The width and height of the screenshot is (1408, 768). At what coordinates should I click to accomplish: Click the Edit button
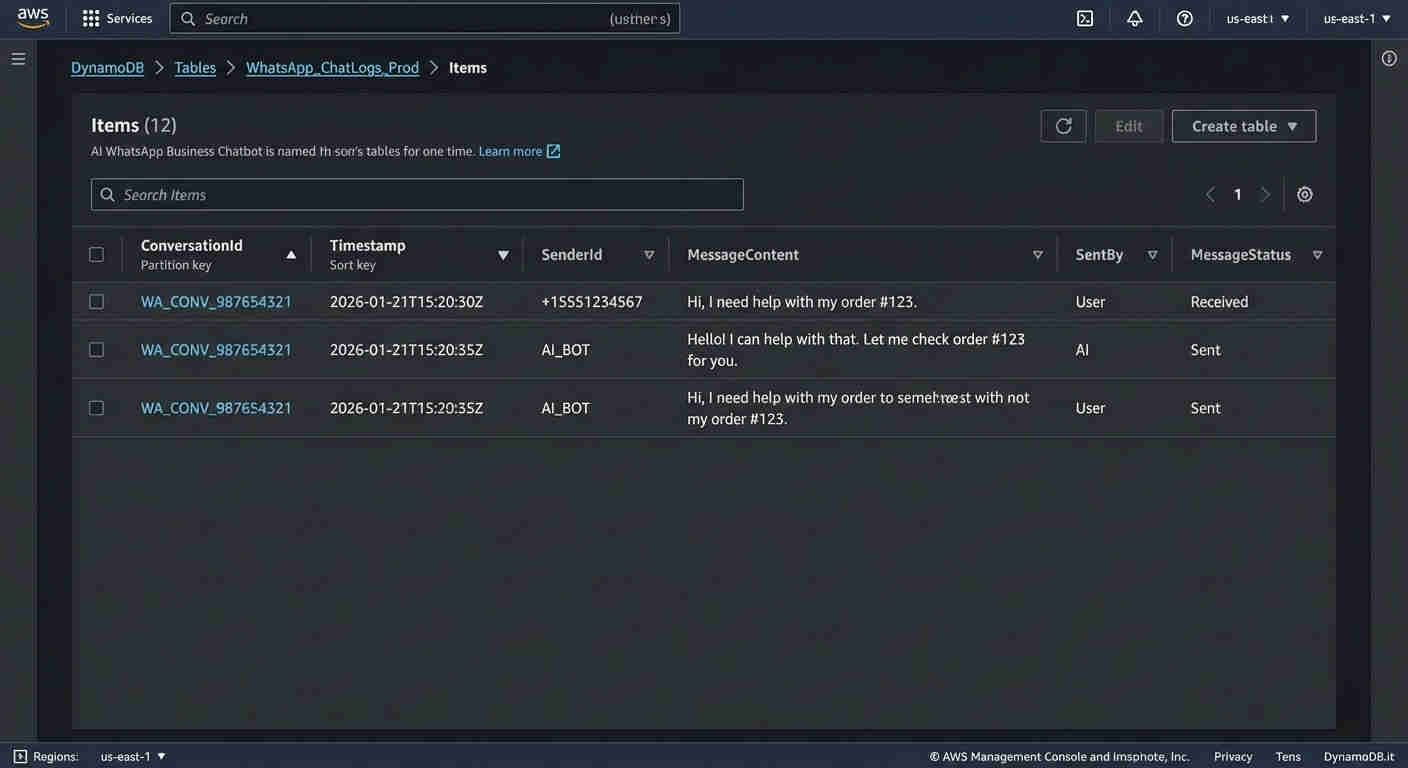click(1129, 126)
